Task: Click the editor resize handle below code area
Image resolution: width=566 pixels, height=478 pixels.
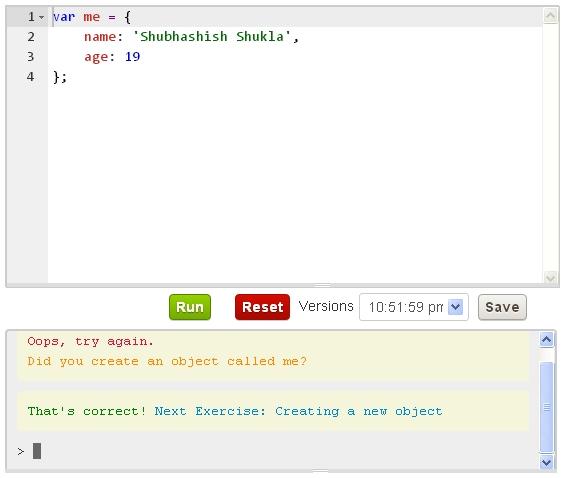Action: tap(322, 285)
